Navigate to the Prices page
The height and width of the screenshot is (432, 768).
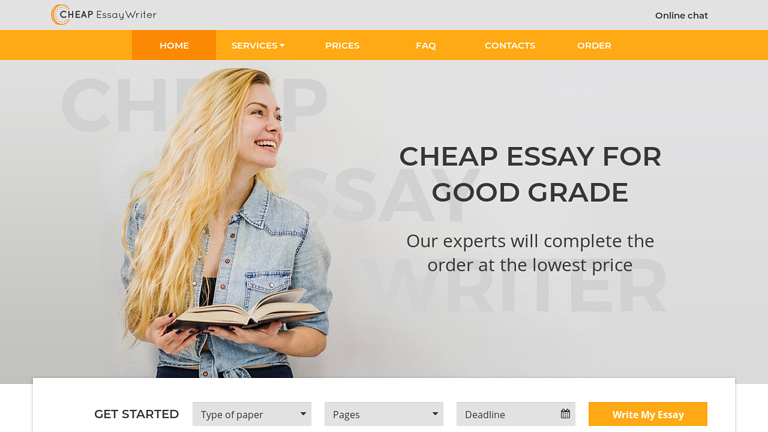point(342,45)
